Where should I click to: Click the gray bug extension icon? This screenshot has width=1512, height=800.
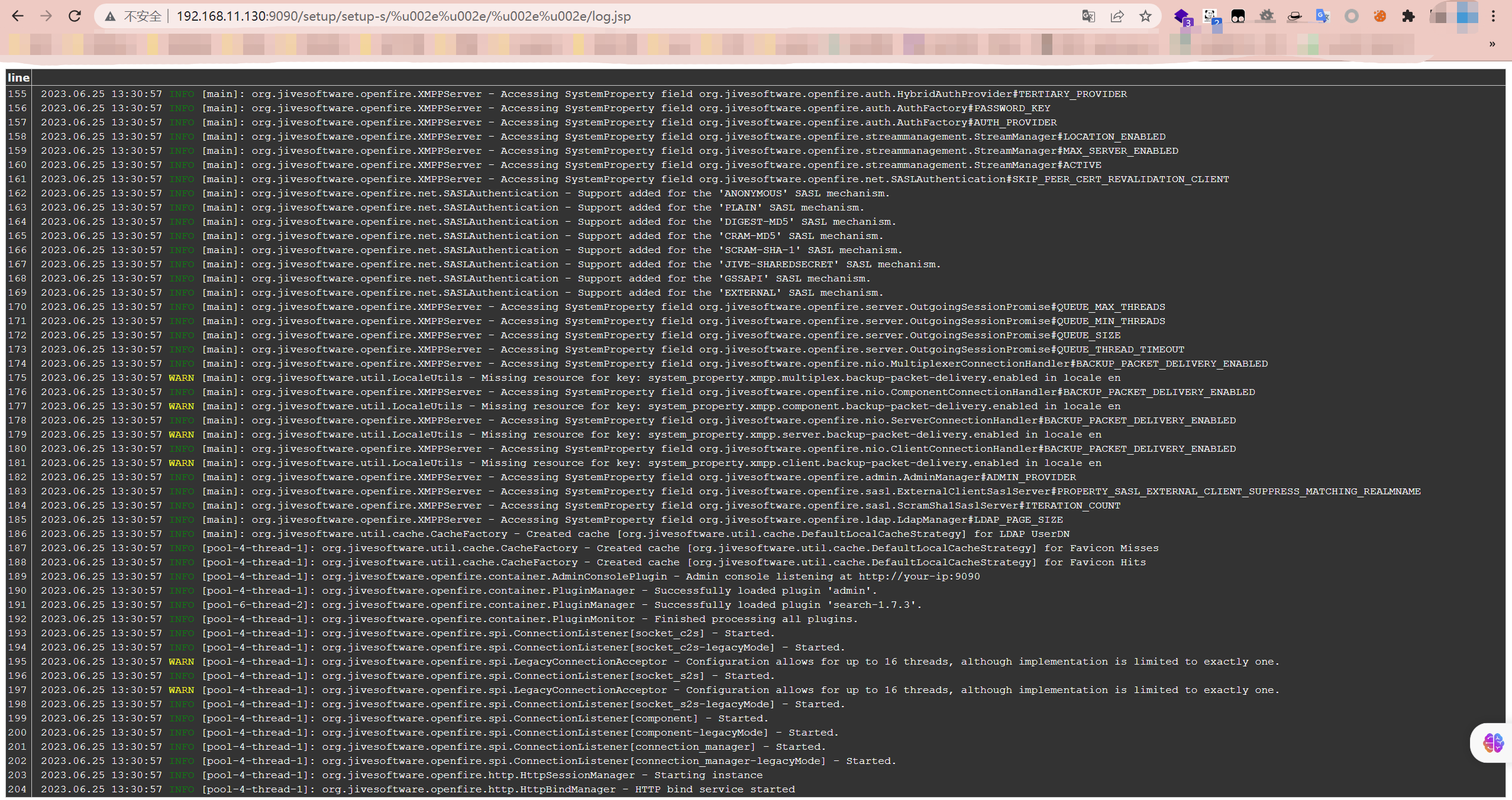1267,16
